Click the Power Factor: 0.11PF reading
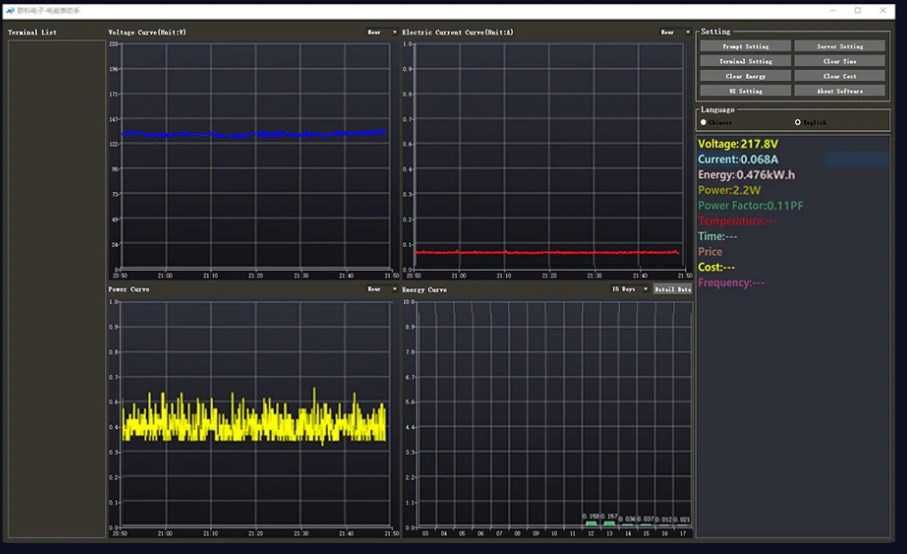This screenshot has height=554, width=907. click(750, 205)
